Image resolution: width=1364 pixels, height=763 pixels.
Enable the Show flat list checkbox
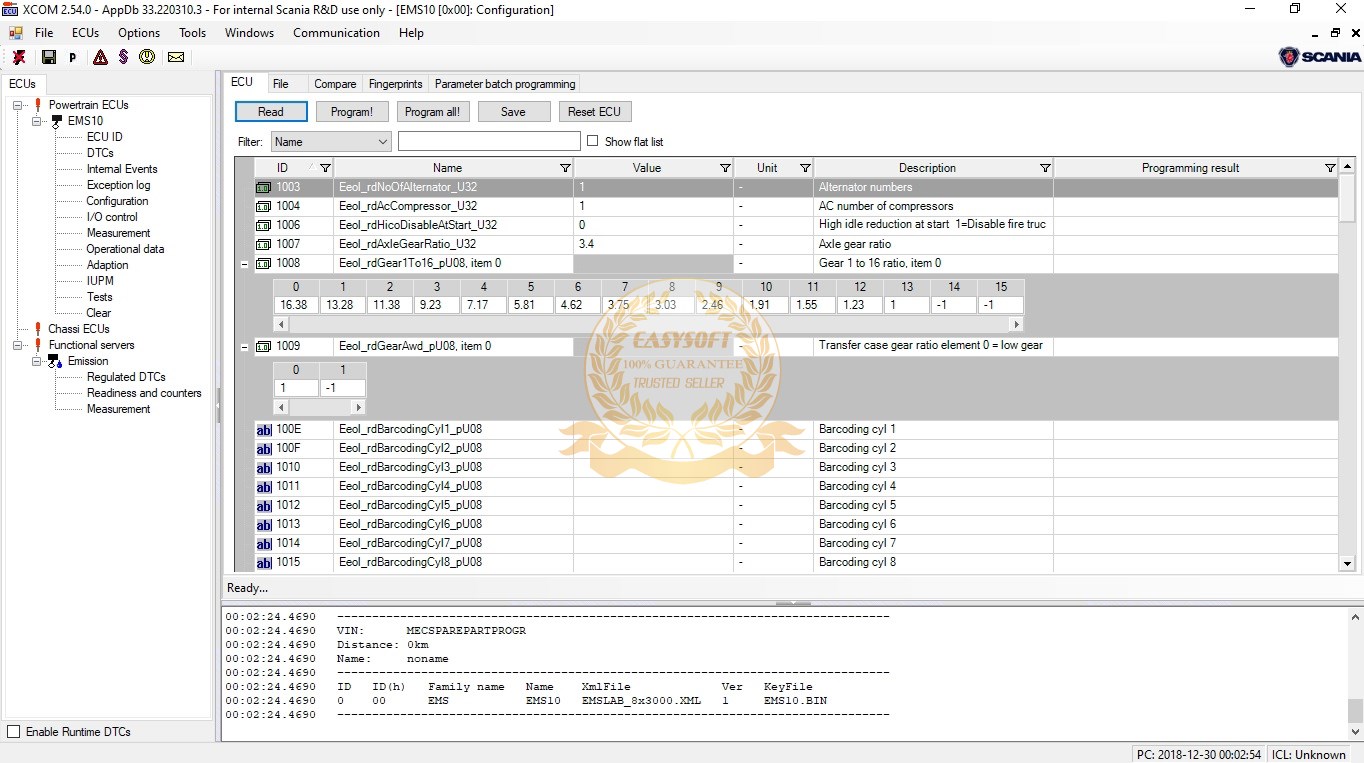point(593,141)
